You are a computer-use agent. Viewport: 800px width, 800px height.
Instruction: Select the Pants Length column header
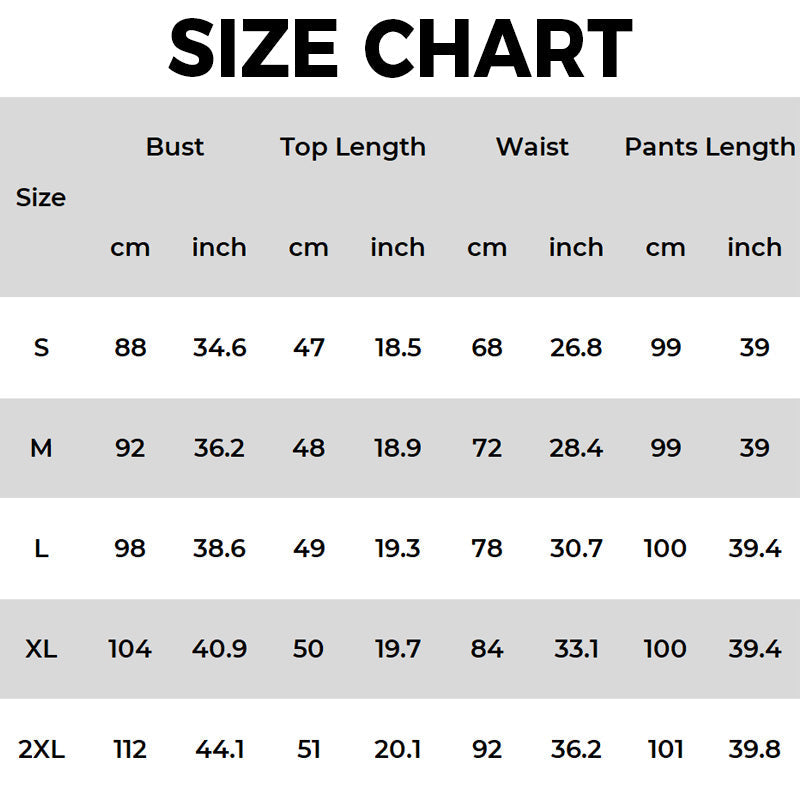point(709,147)
